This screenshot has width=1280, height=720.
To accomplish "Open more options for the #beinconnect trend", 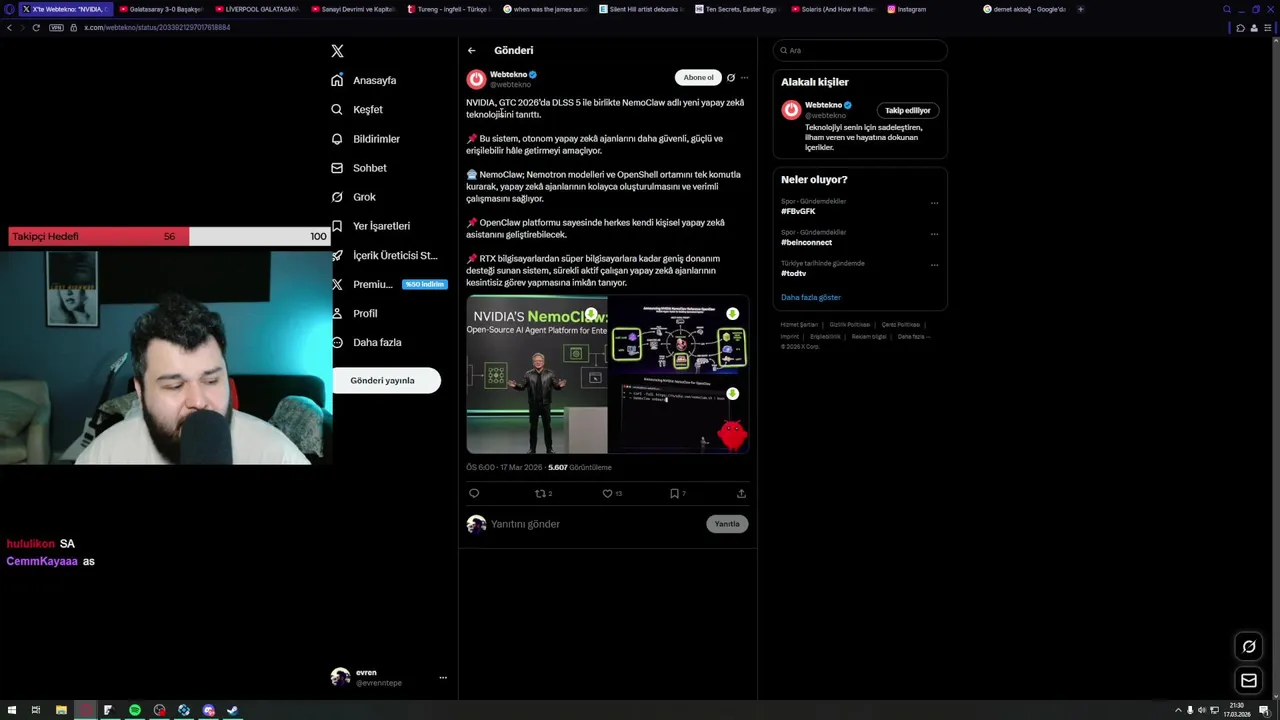I will (934, 234).
